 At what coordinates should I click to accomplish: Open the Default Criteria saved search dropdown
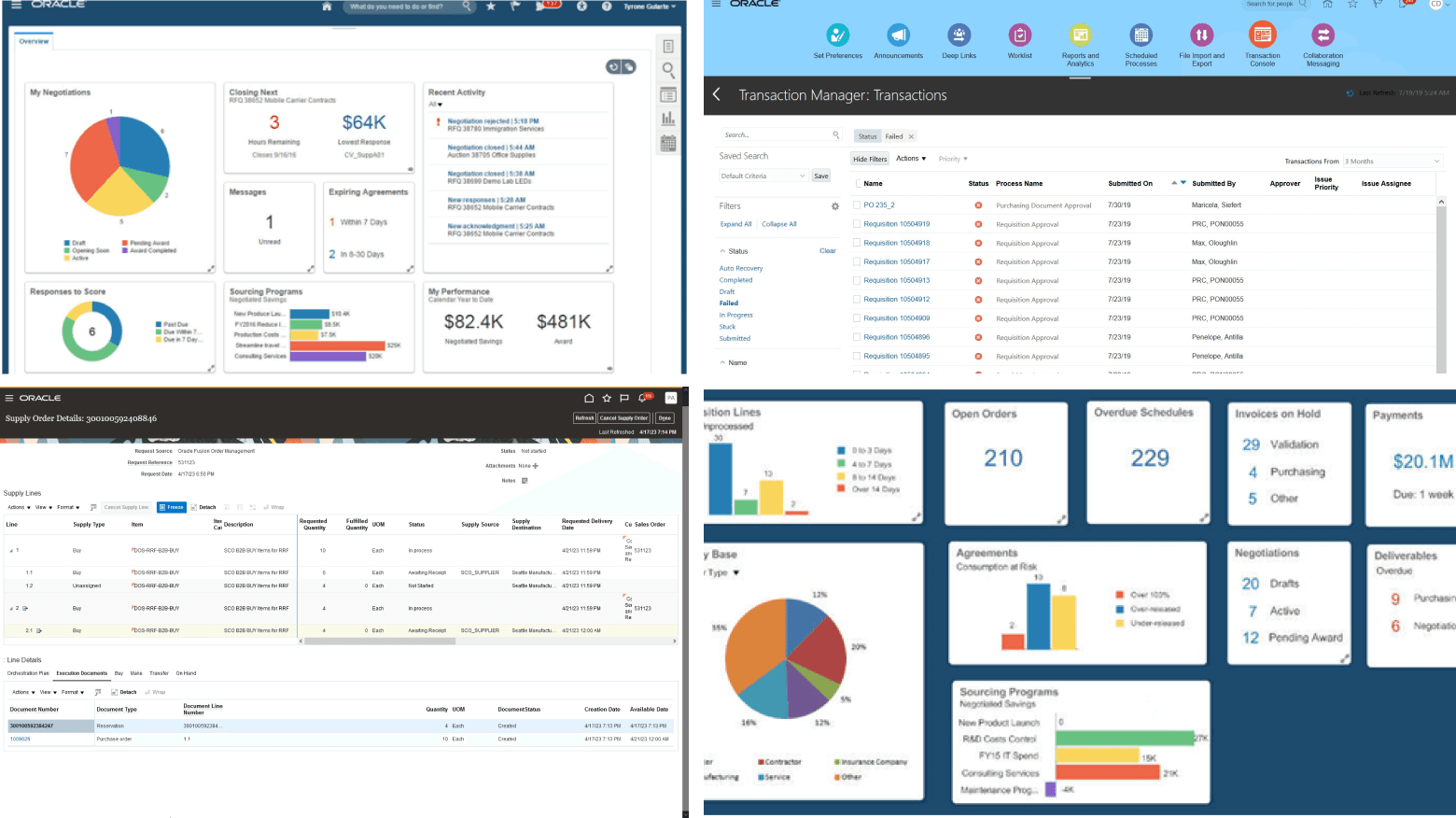[763, 176]
